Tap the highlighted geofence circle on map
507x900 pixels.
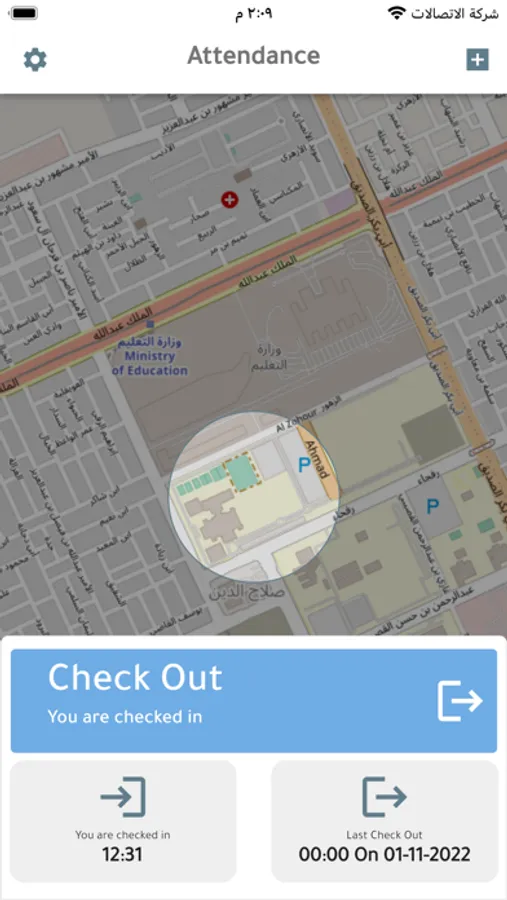253,497
